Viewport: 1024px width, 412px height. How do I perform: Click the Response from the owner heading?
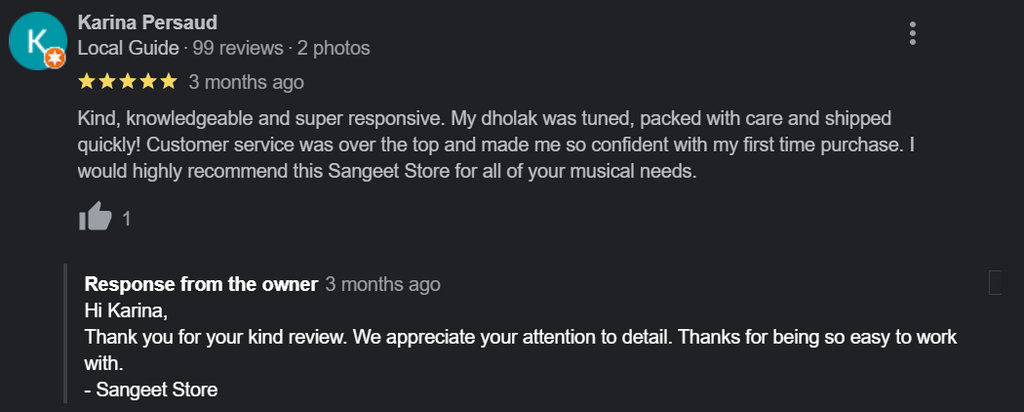201,284
